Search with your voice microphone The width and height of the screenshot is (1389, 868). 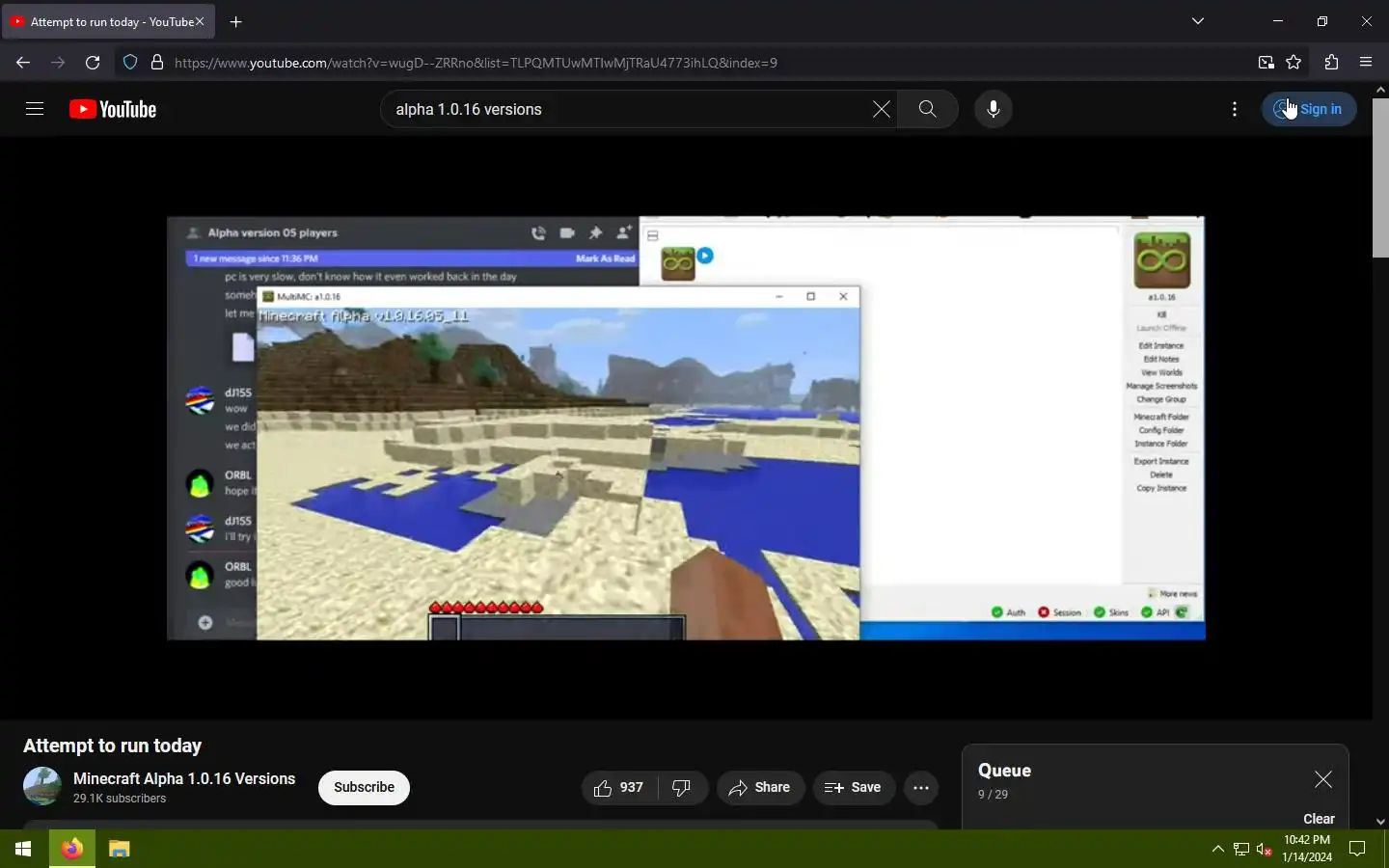click(993, 109)
